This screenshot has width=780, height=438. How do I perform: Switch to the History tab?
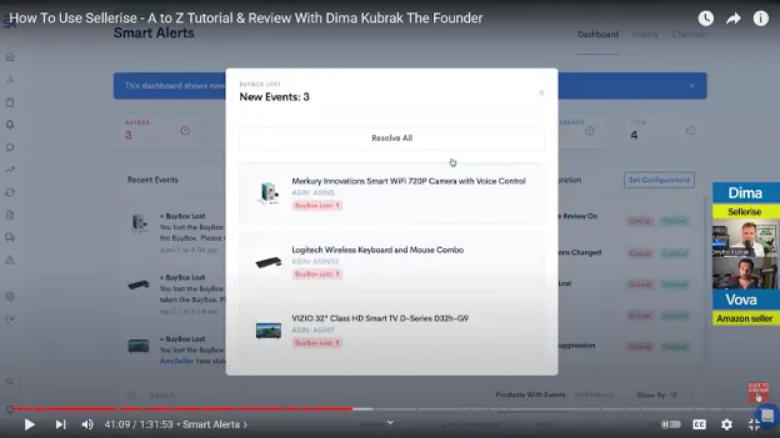645,34
